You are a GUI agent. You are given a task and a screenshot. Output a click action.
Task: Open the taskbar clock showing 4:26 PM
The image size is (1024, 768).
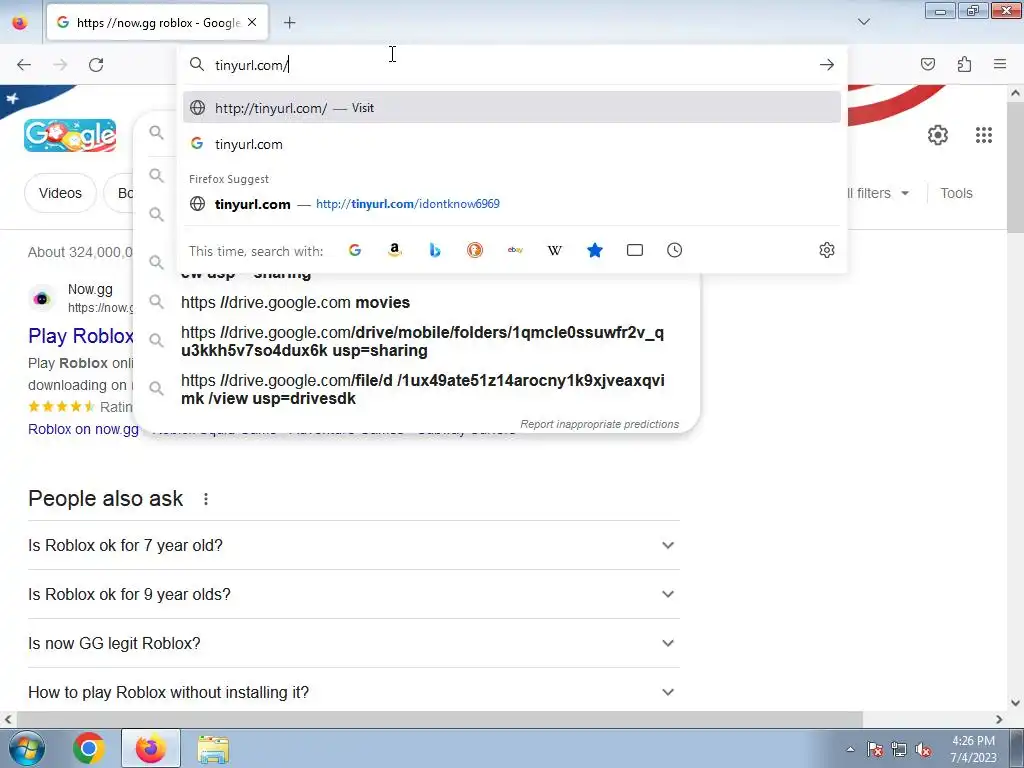click(x=973, y=749)
